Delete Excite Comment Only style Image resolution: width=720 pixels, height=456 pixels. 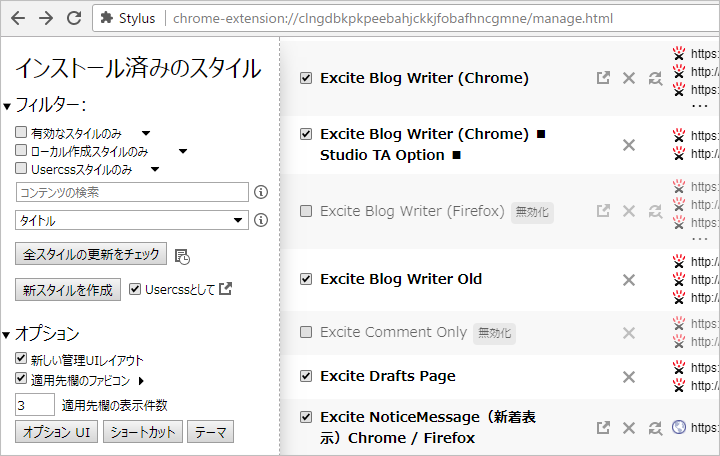[x=629, y=332]
